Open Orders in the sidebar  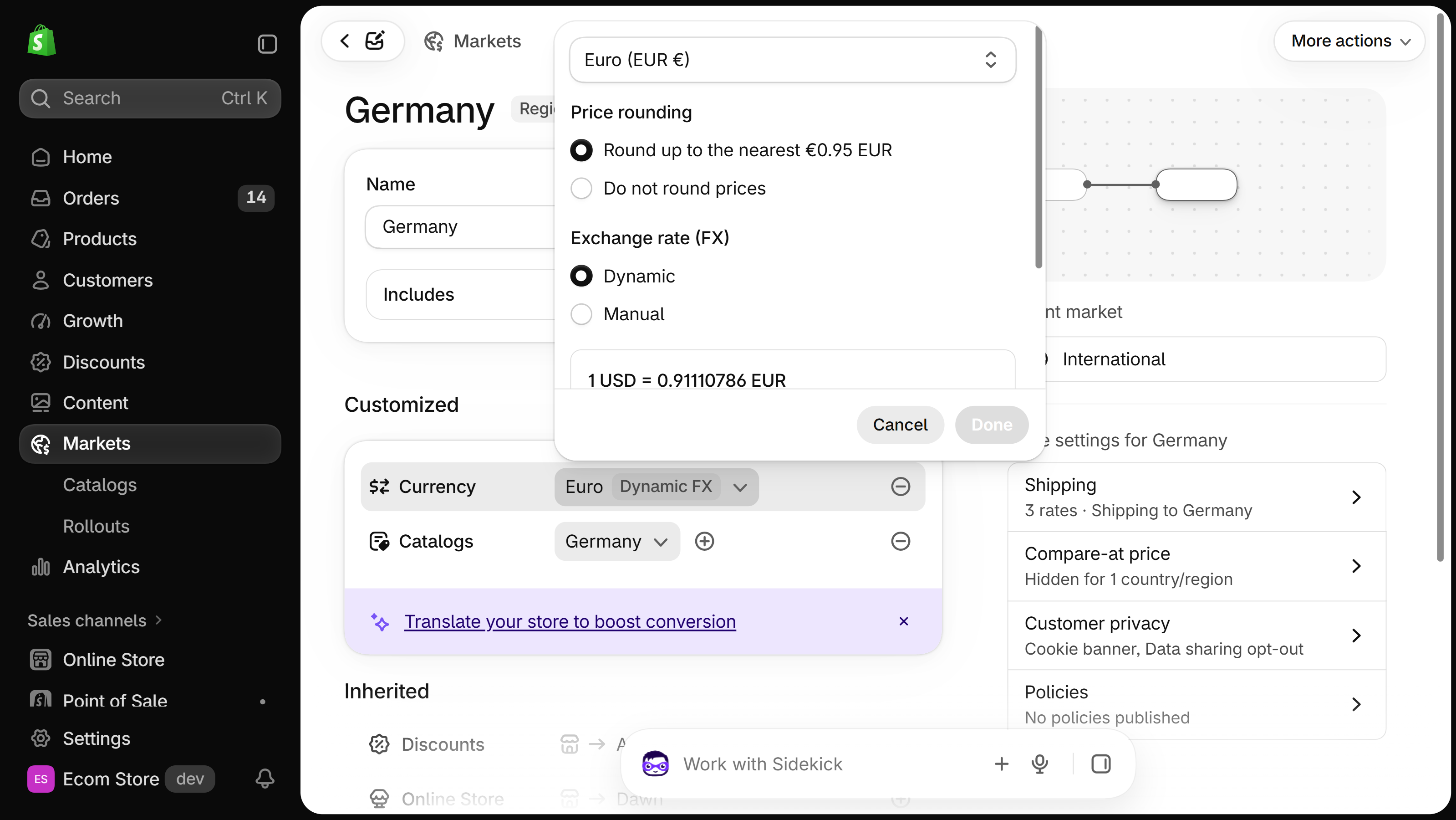tap(150, 198)
